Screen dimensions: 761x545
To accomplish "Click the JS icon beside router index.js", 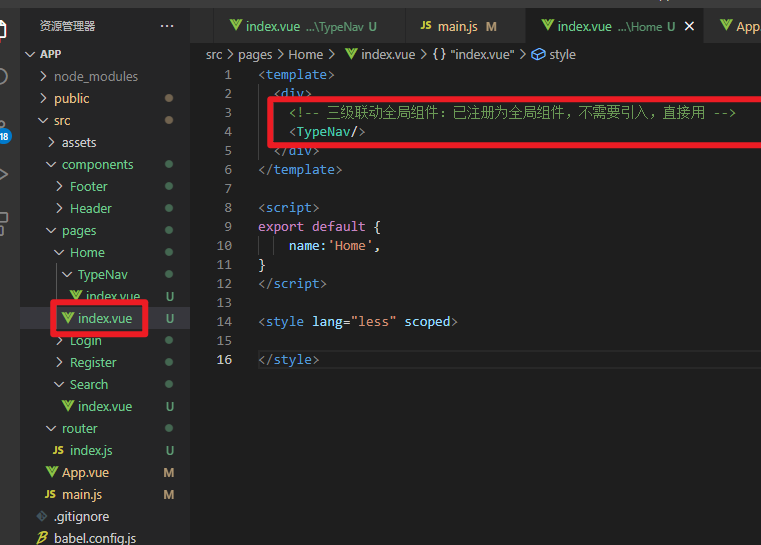I will click(x=58, y=450).
